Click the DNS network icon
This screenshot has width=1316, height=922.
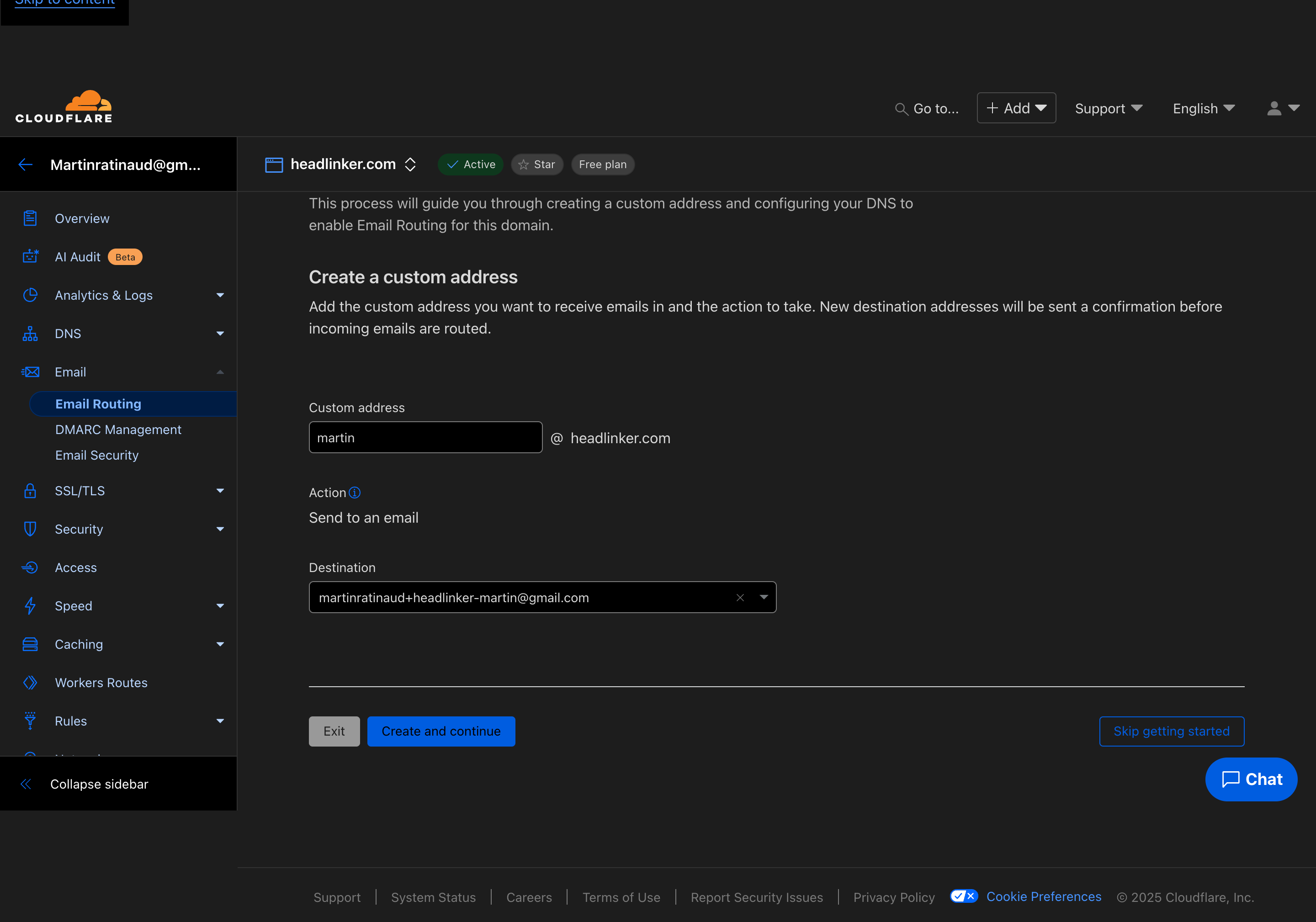pyautogui.click(x=30, y=334)
